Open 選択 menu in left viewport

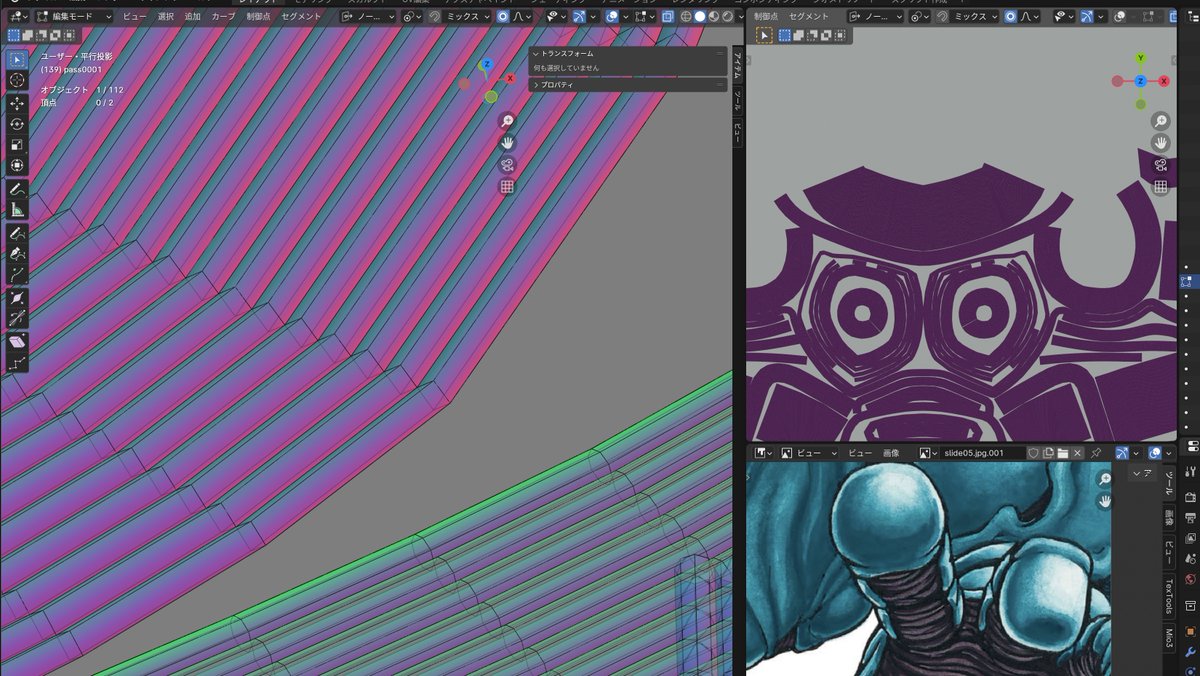pyautogui.click(x=166, y=17)
